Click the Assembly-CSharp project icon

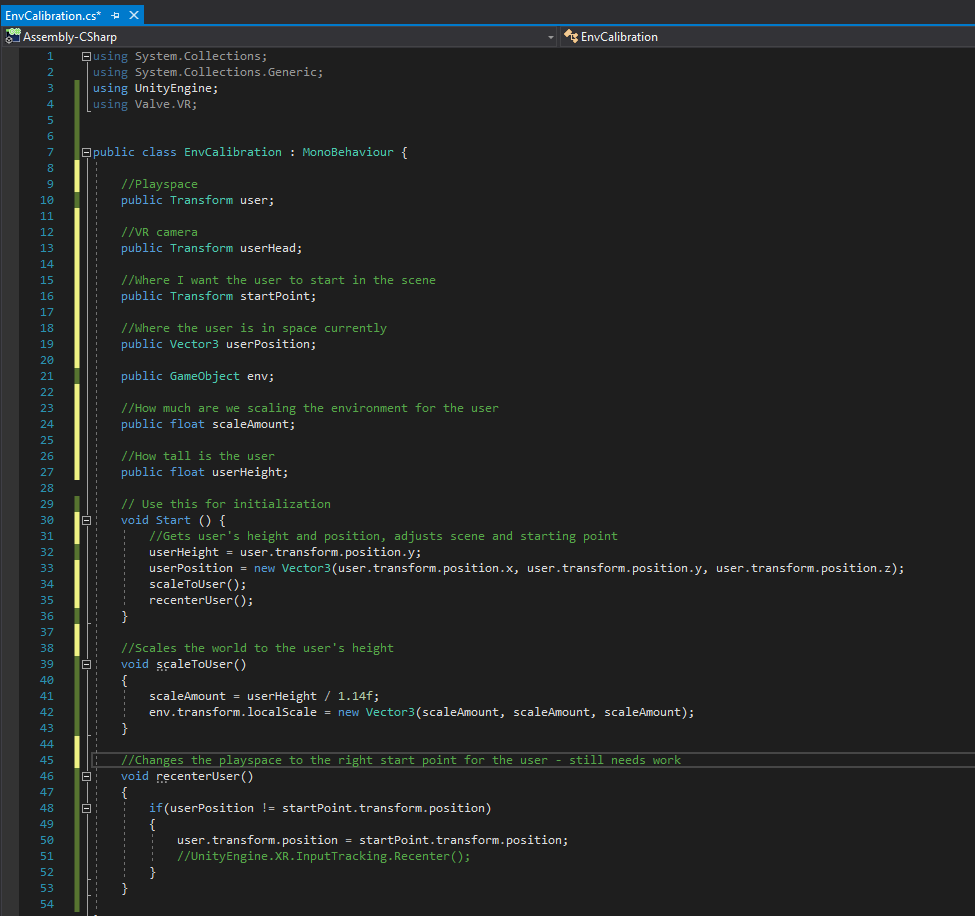pyautogui.click(x=13, y=37)
